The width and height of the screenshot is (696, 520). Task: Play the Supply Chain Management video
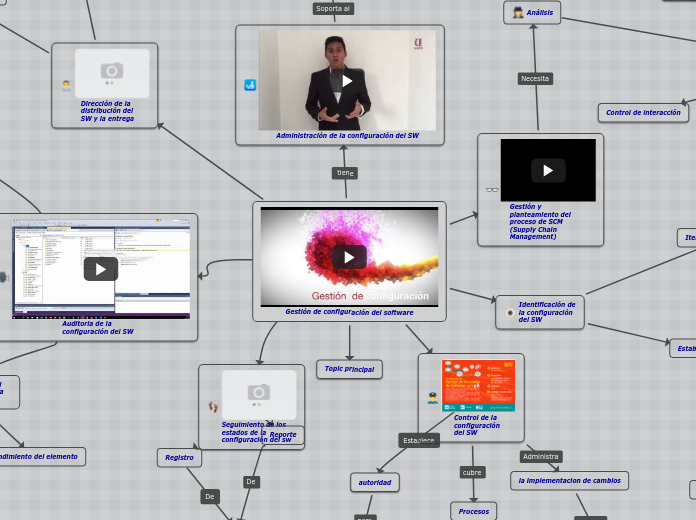(x=548, y=171)
